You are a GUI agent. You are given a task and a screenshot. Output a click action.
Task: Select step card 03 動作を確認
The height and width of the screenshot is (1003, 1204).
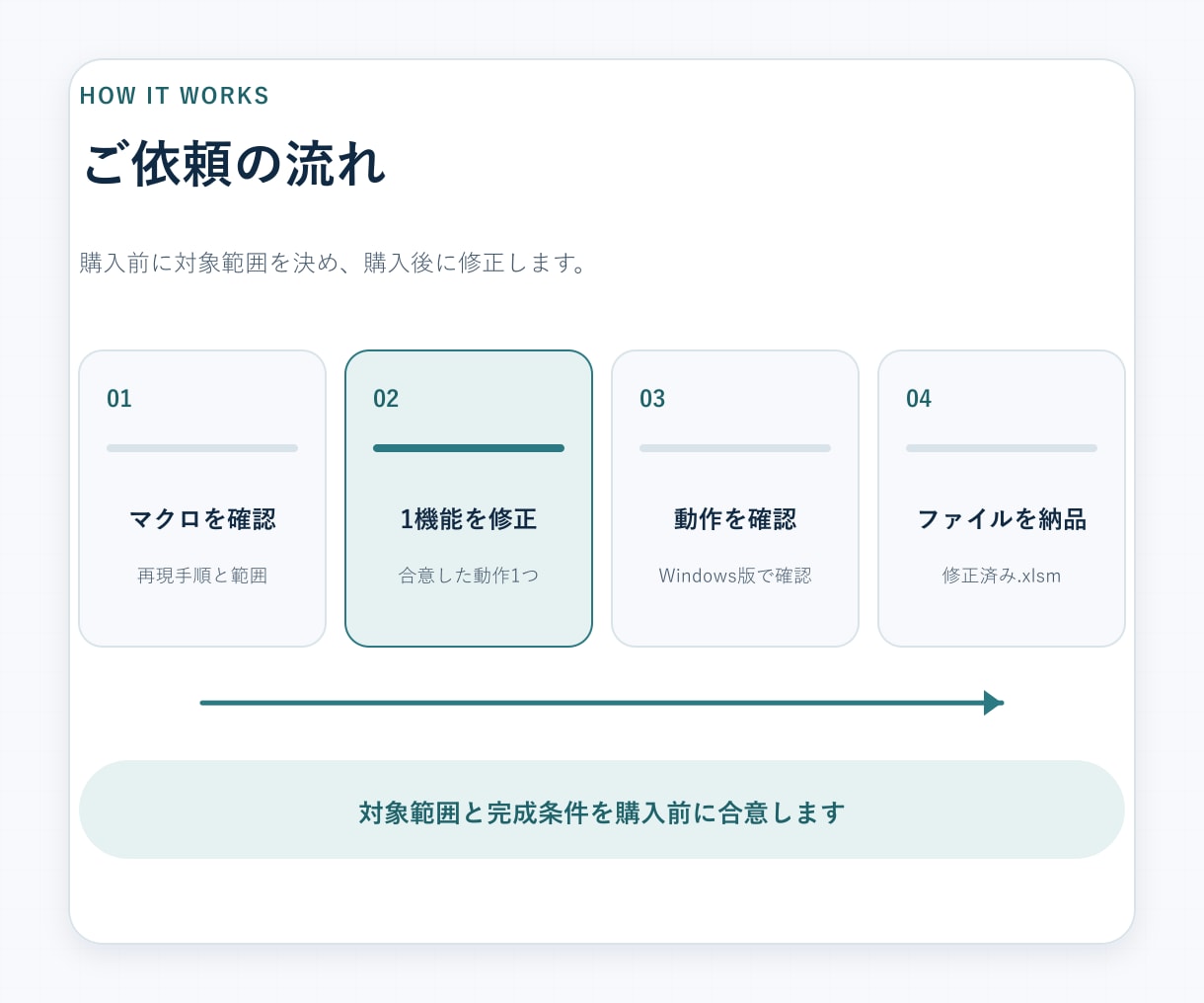coord(735,499)
